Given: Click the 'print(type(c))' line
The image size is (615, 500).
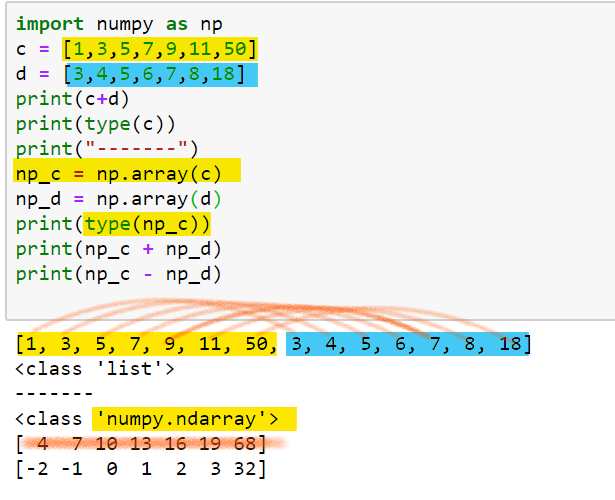Looking at the screenshot, I should (x=95, y=124).
